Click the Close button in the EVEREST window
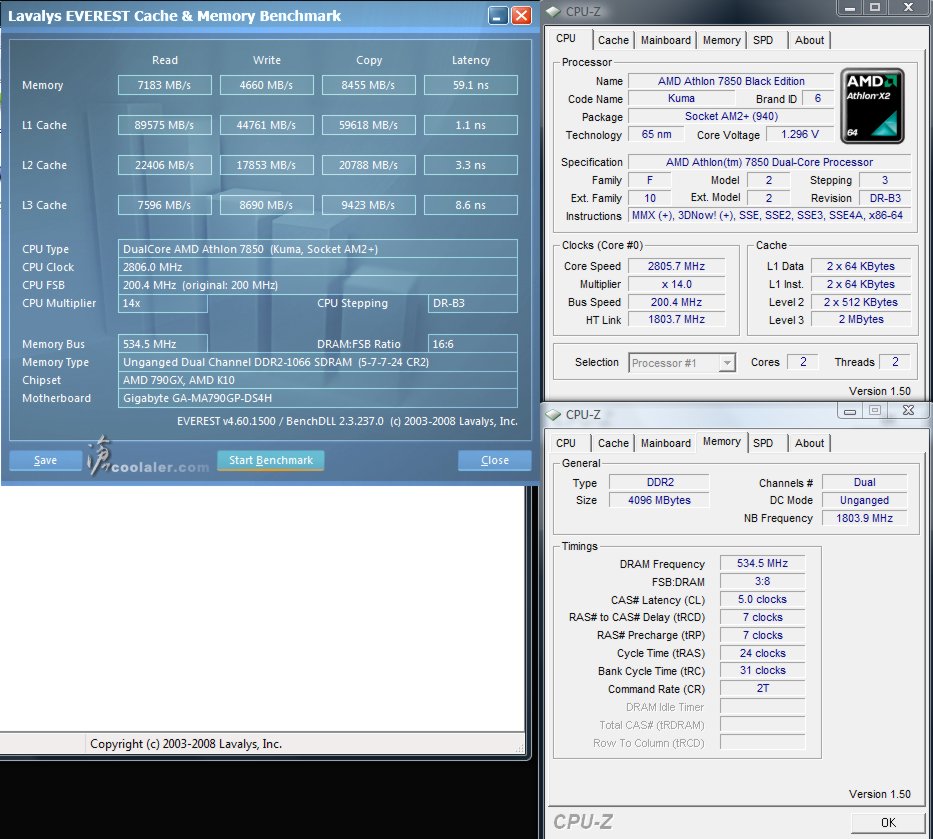Viewport: 933px width, 839px height. 494,460
